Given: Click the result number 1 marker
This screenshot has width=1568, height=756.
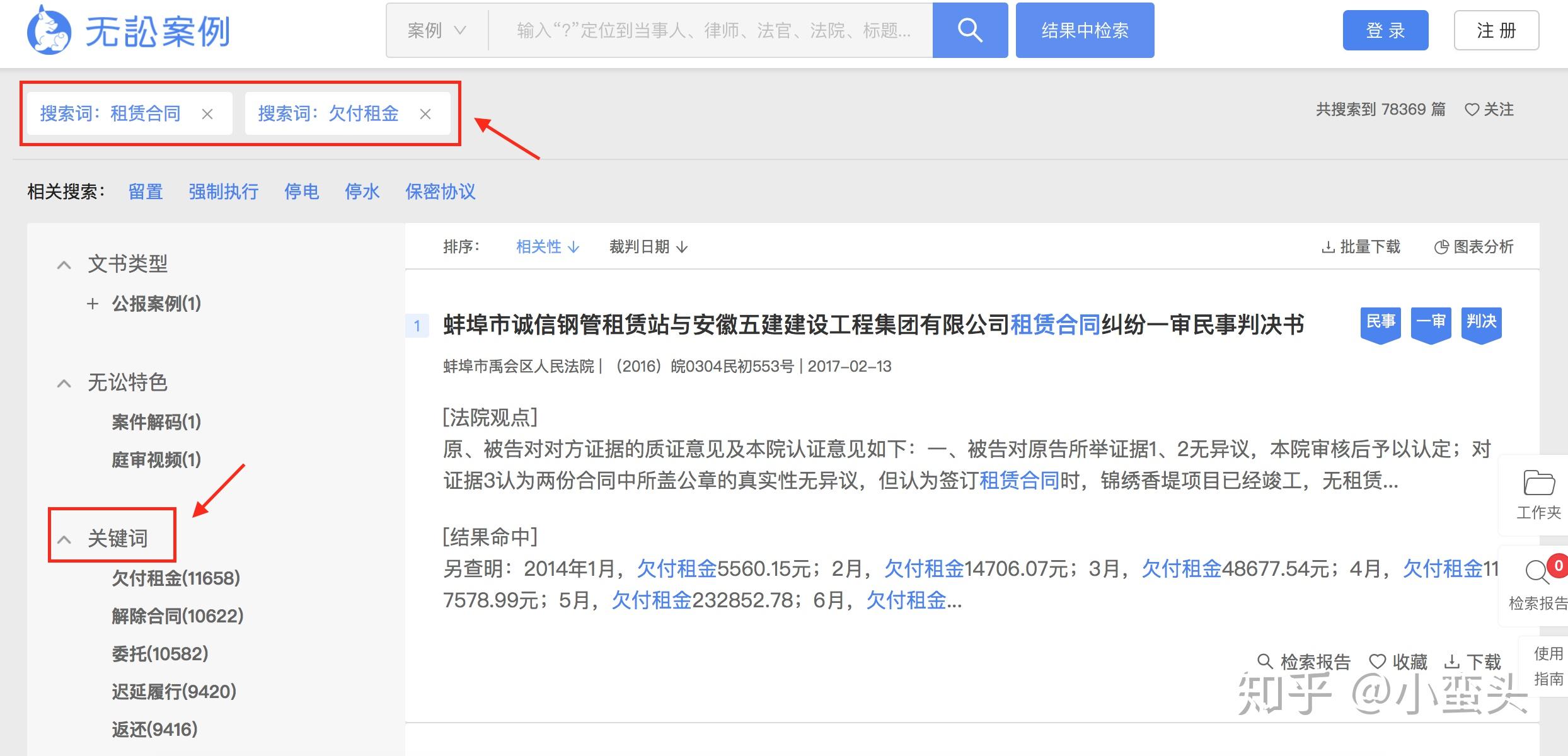Looking at the screenshot, I should click(417, 326).
